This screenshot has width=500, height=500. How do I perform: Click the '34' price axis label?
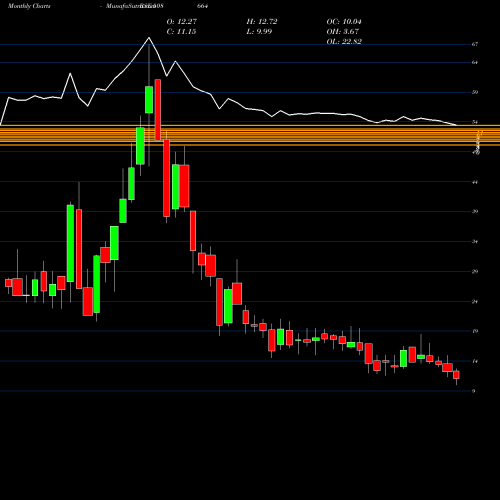(x=475, y=242)
